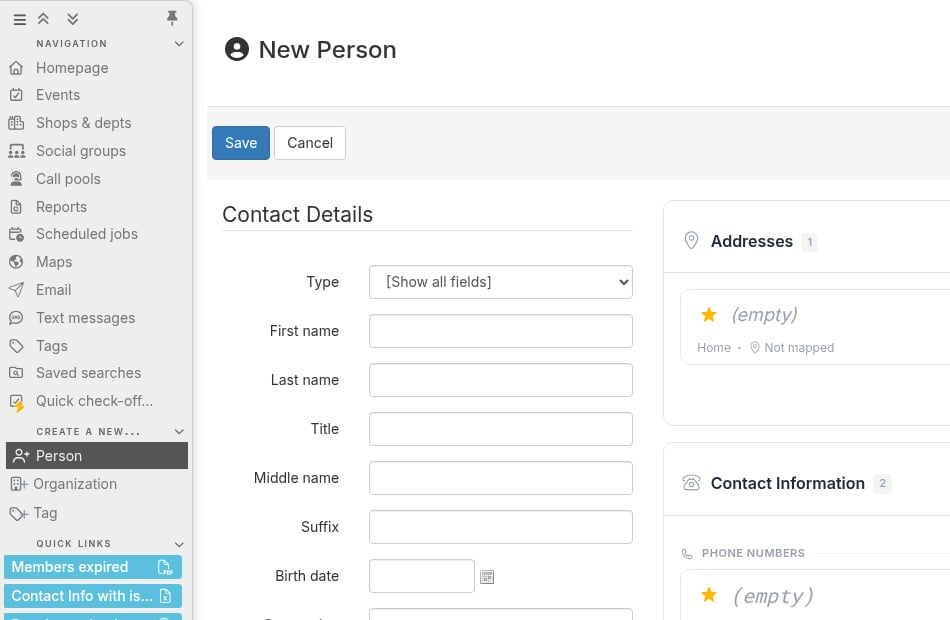Screen dimensions: 950x620
Task: Collapse all sidebar sections with double up chevron
Action: pos(43,19)
